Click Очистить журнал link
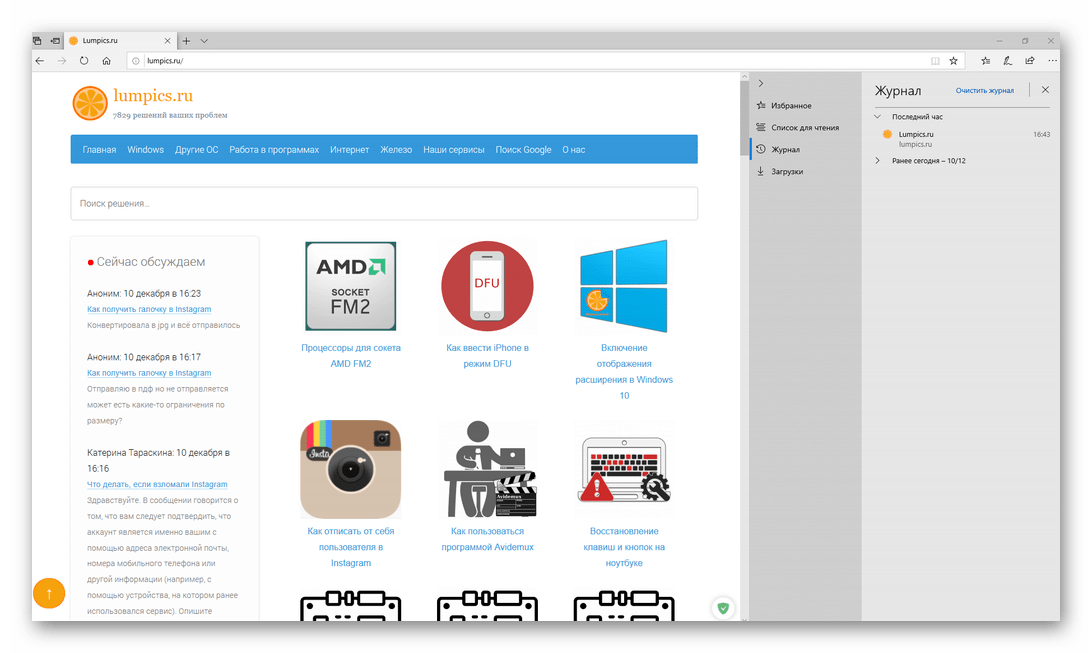 (x=984, y=91)
